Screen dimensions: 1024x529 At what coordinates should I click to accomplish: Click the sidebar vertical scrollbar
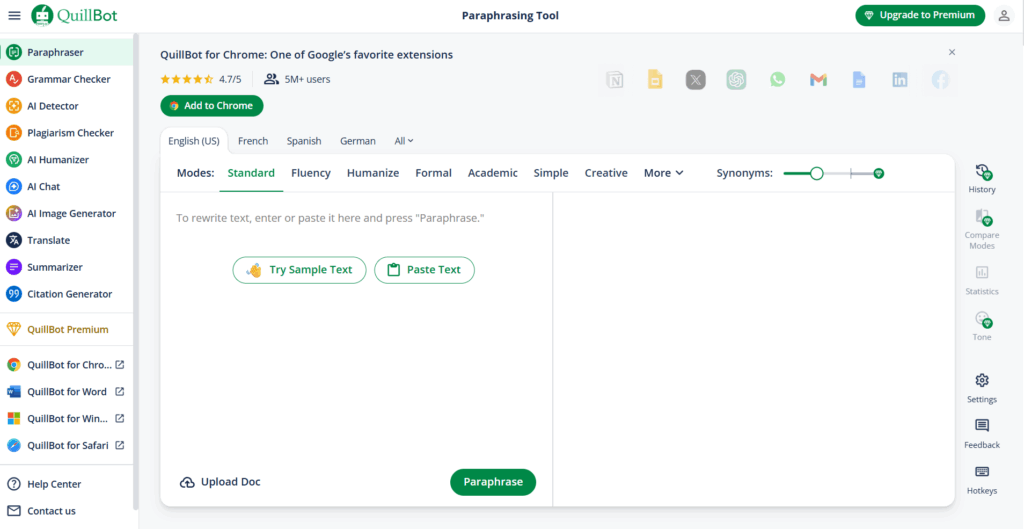[x=136, y=271]
